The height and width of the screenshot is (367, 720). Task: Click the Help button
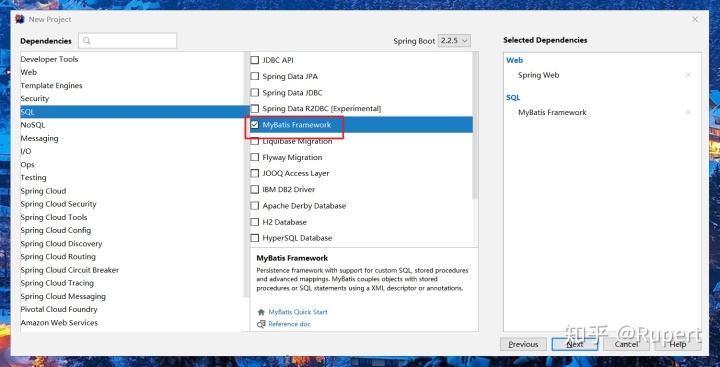point(678,344)
